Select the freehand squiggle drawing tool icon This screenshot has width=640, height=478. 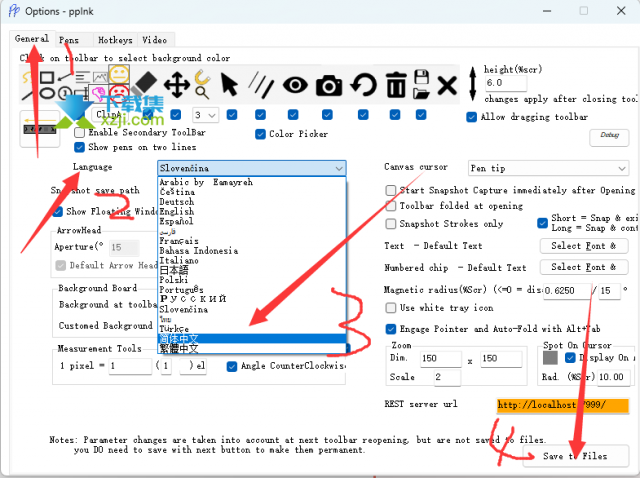25,78
